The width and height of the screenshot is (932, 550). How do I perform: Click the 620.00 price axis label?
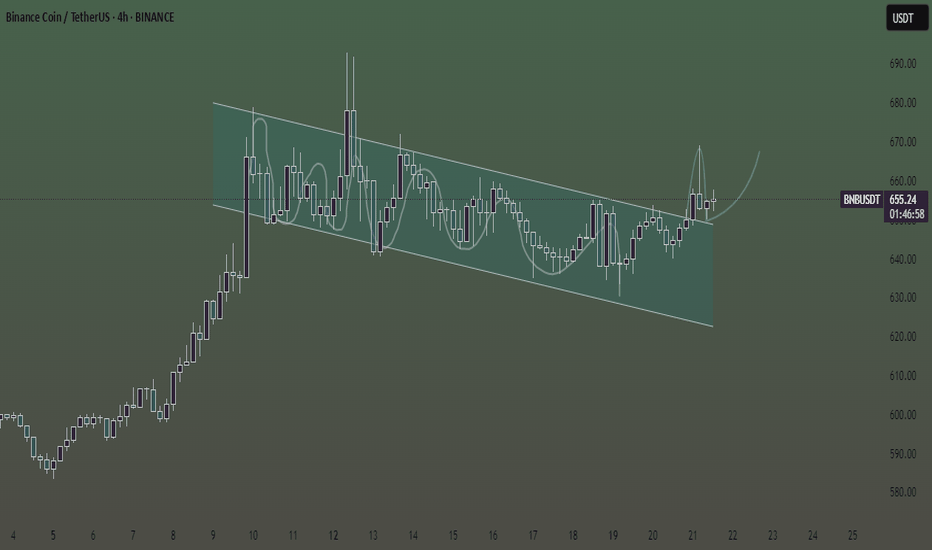tap(902, 337)
